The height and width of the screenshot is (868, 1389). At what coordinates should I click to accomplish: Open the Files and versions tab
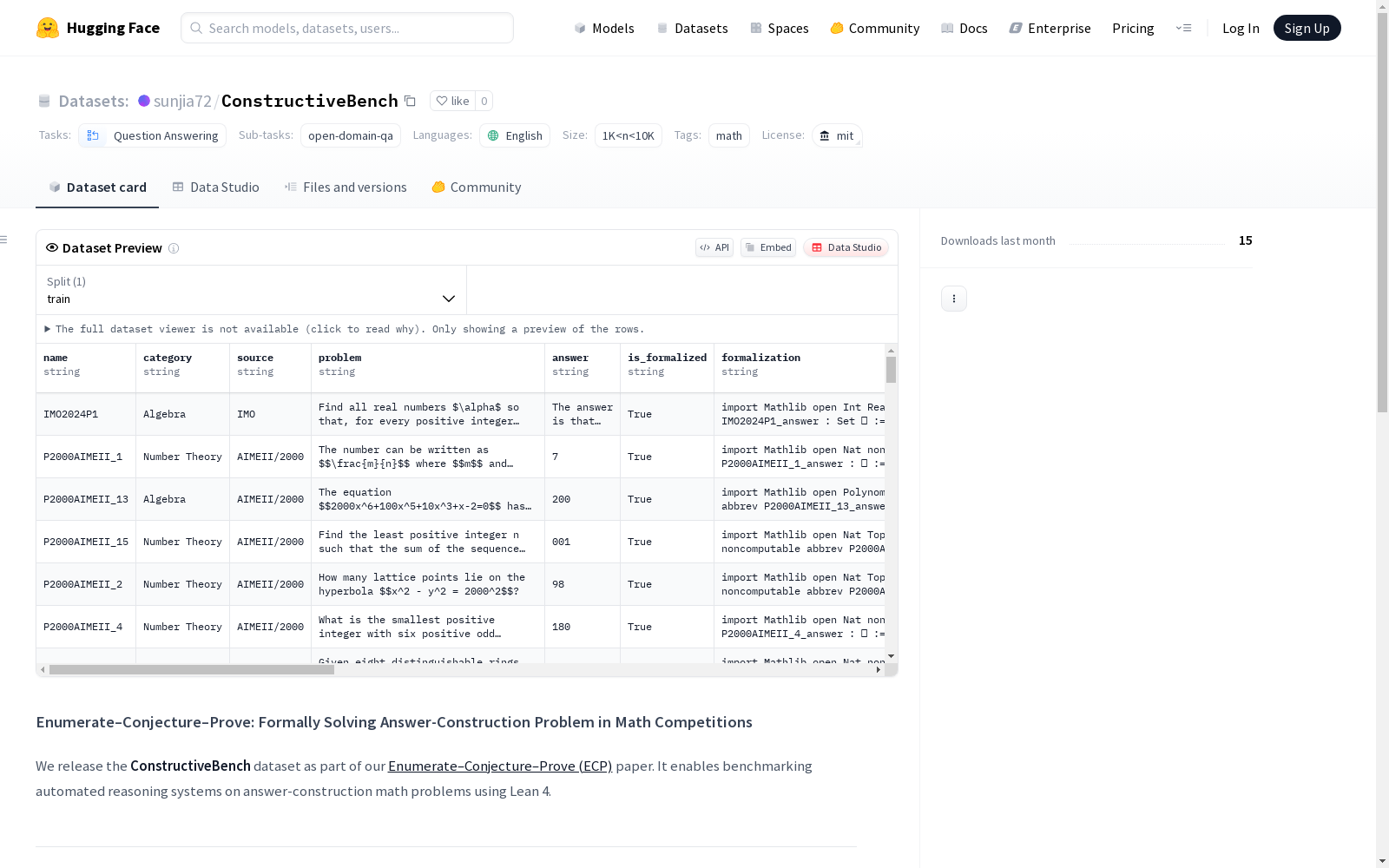(346, 187)
